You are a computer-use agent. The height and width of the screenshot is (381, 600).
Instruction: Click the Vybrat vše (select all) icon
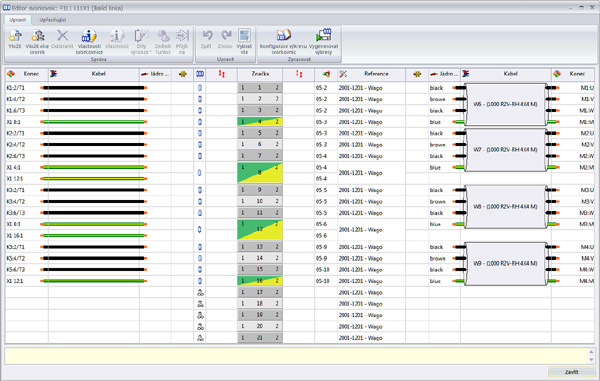click(244, 35)
